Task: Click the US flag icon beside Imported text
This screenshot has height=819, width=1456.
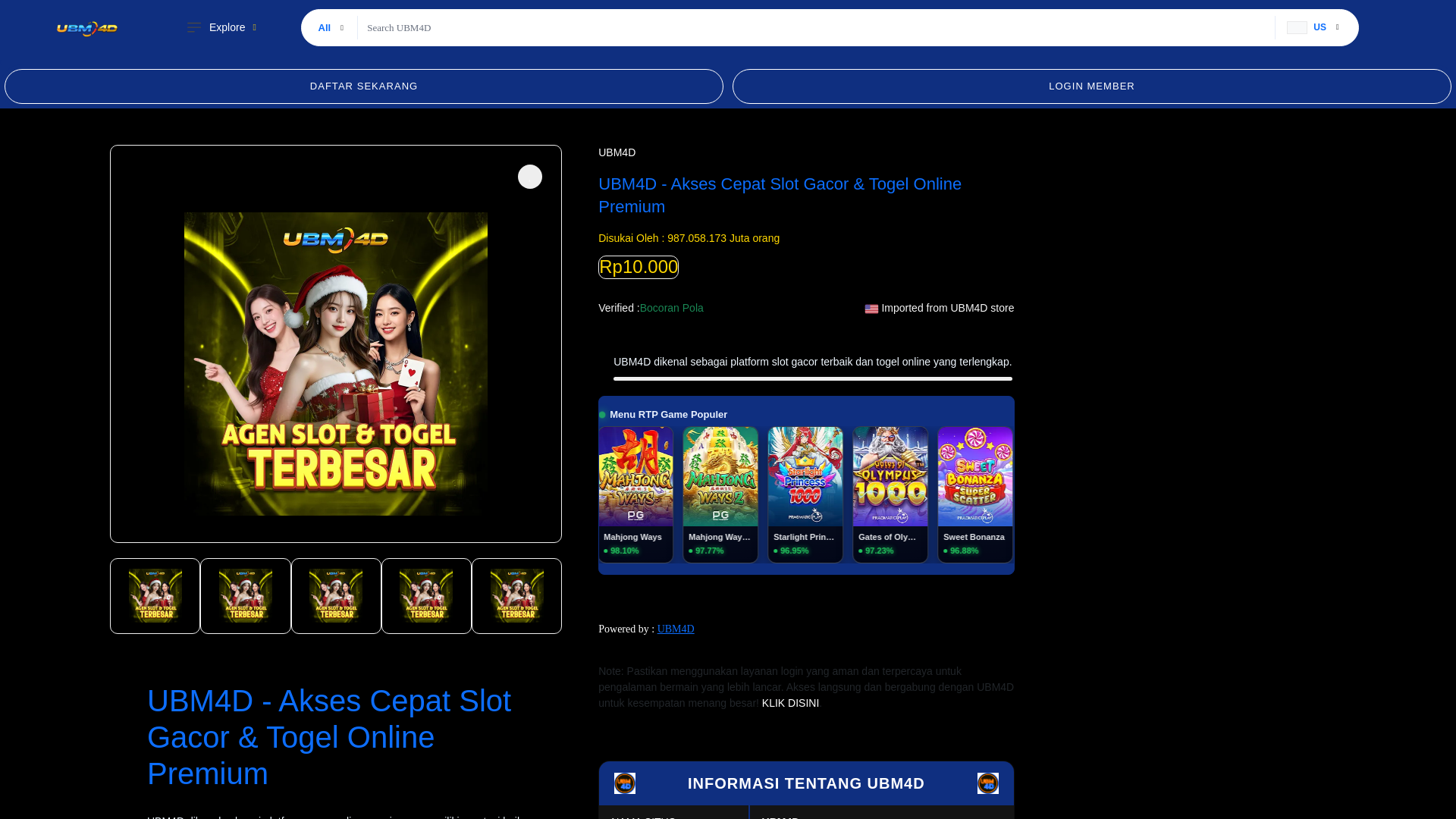Action: click(x=871, y=309)
